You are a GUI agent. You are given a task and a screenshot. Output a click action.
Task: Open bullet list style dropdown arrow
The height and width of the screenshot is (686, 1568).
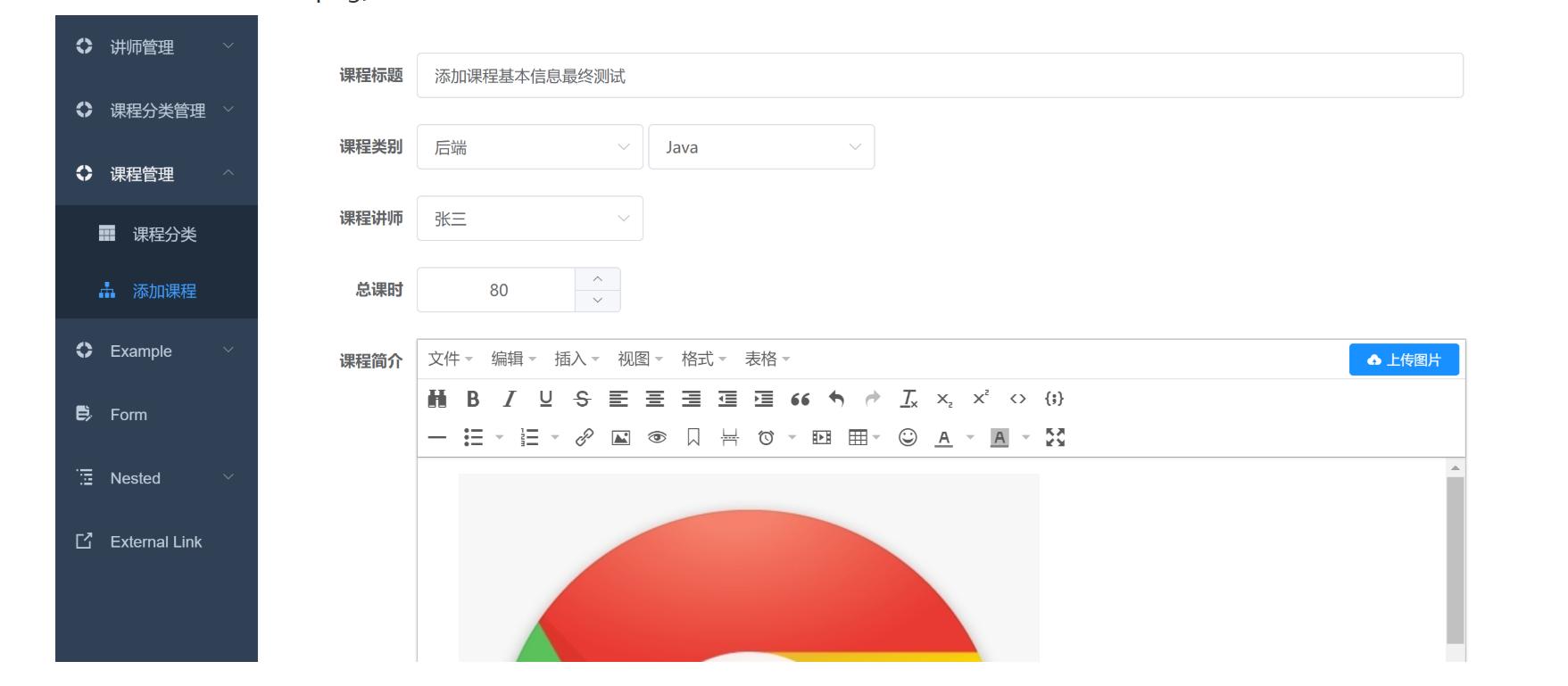pyautogui.click(x=500, y=437)
